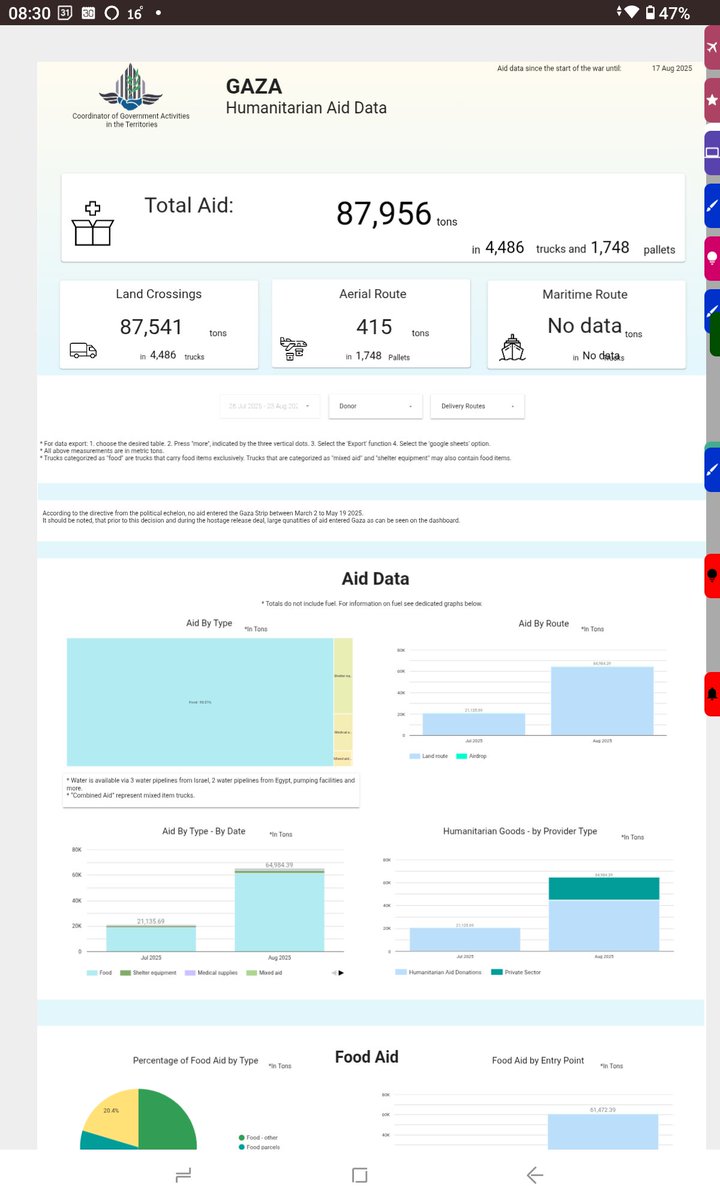Tap the blue brush tab beside Total Aid card

712,205
